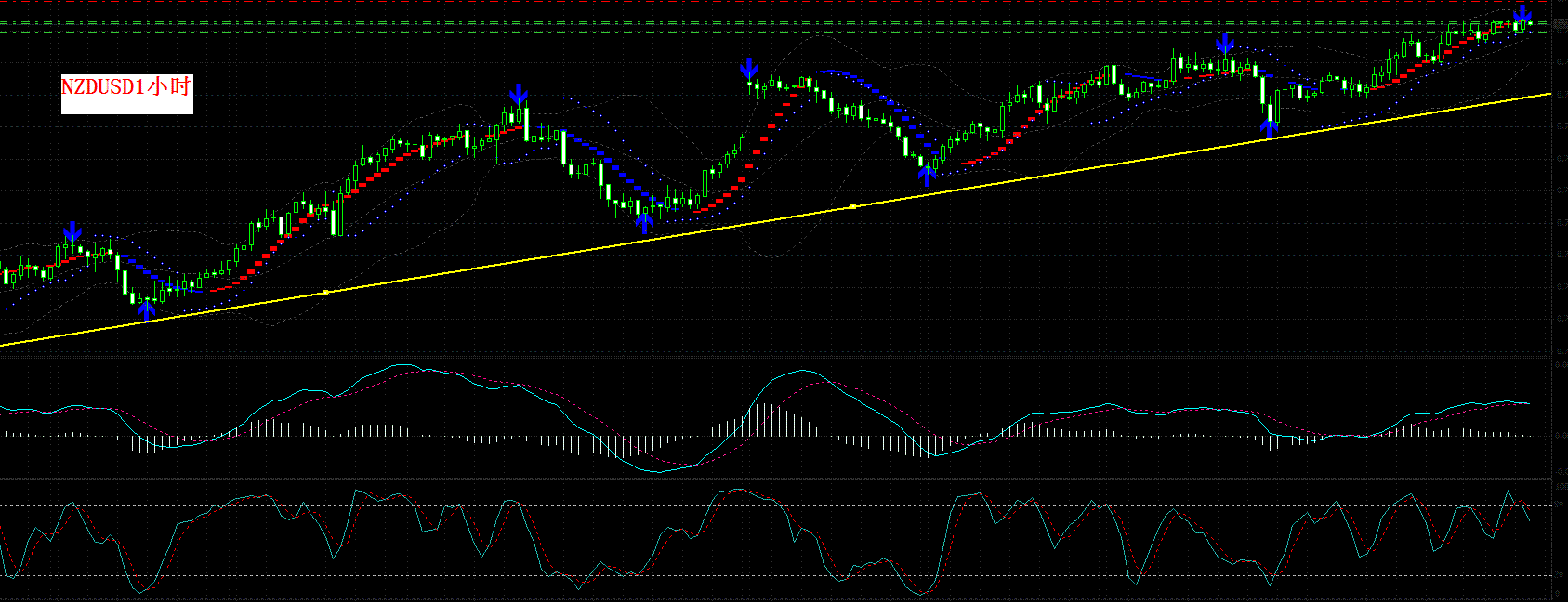Select the green dashed horizontal price line

tap(776, 32)
